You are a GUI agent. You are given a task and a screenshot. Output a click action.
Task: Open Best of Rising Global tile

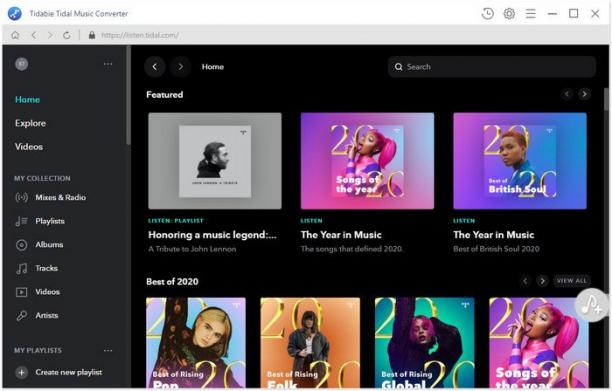(425, 343)
